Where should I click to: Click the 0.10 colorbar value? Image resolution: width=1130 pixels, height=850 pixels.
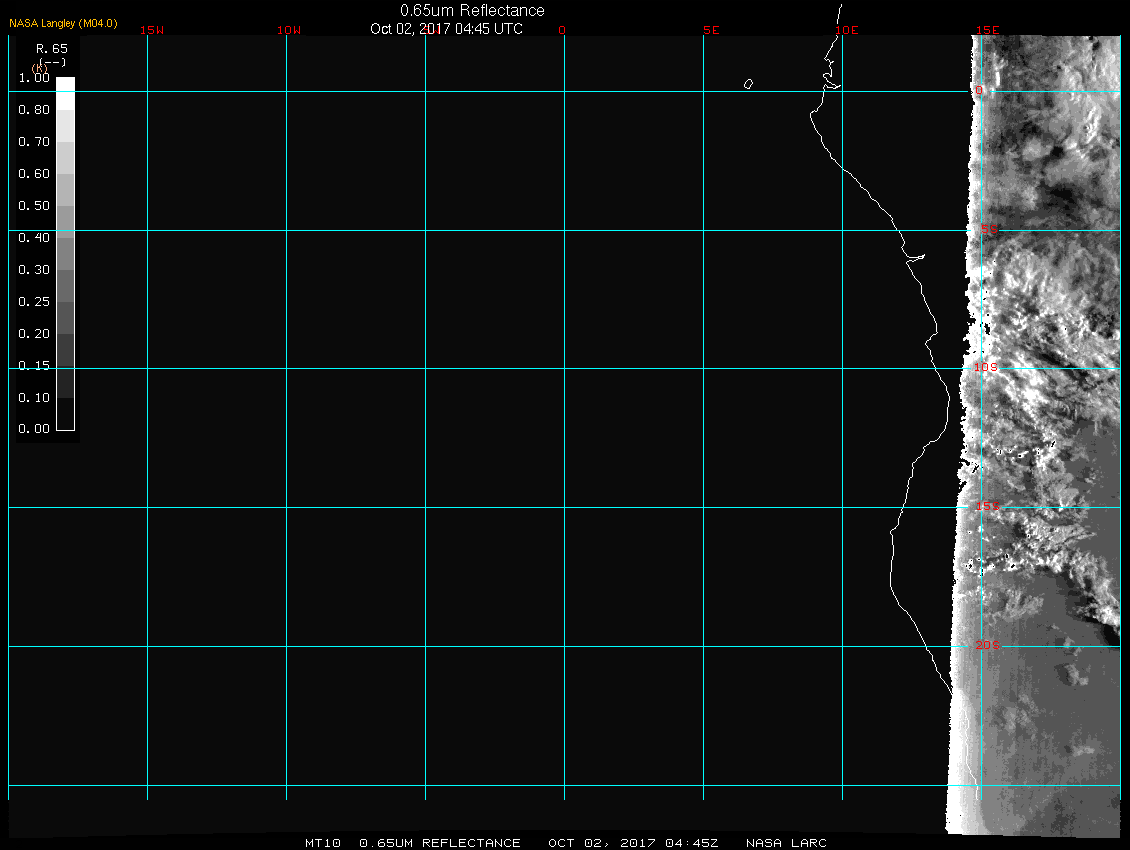pyautogui.click(x=34, y=398)
